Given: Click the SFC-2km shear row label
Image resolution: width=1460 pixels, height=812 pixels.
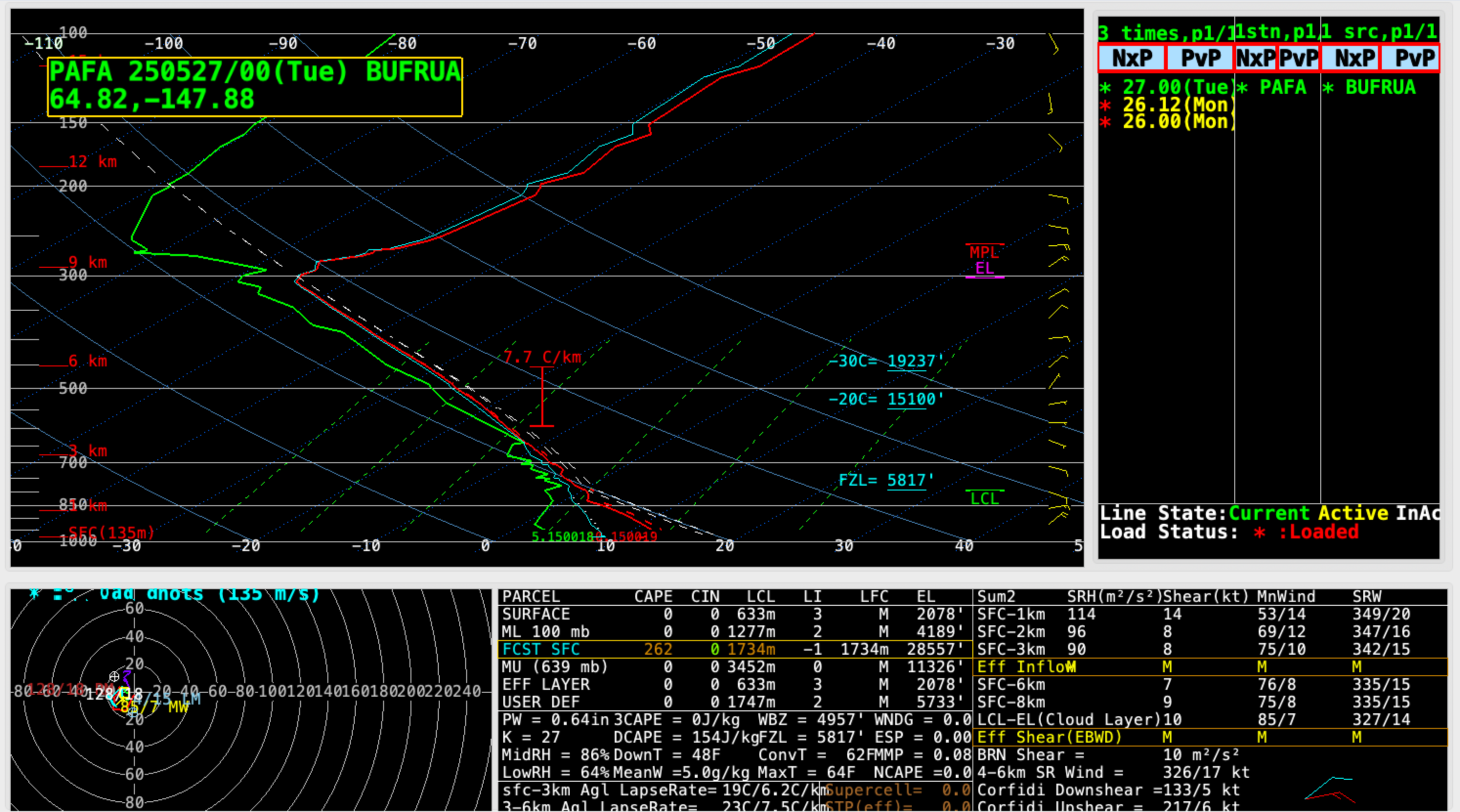Looking at the screenshot, I should point(1010,632).
